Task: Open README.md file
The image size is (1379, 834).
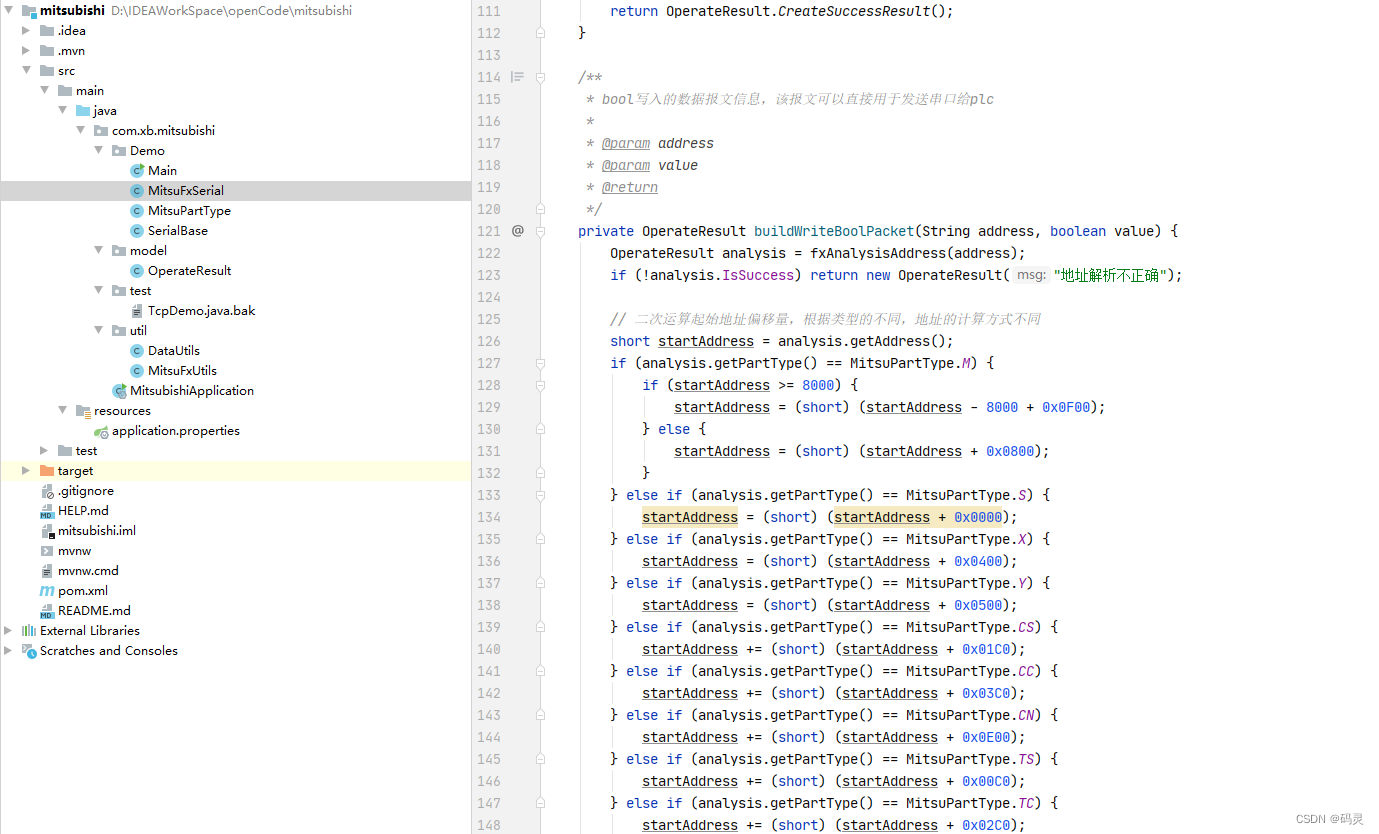Action: coord(94,611)
